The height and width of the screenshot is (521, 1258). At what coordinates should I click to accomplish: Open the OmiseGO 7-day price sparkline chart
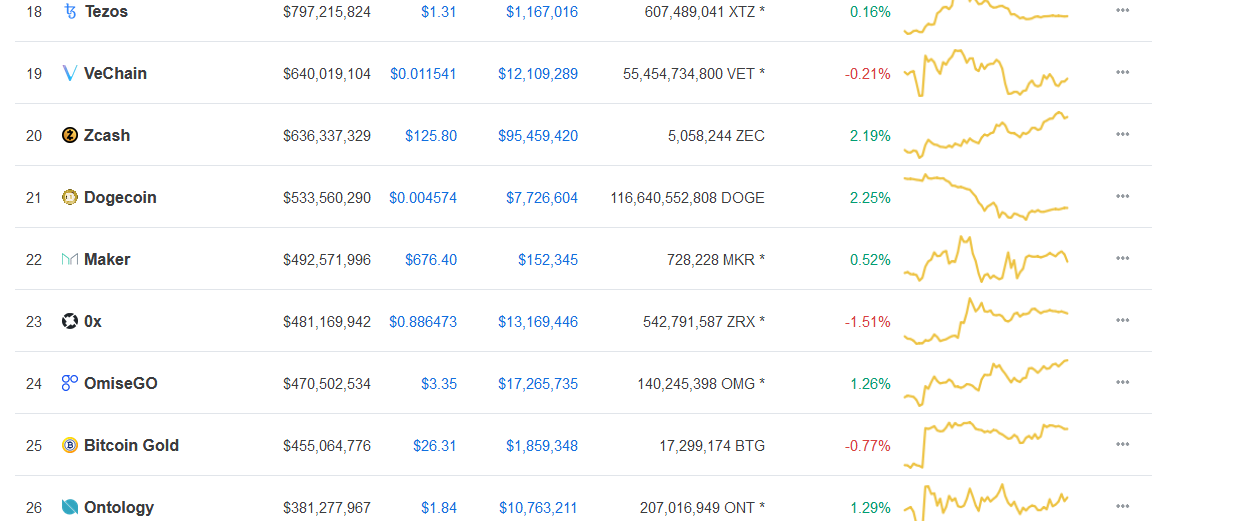click(x=986, y=383)
